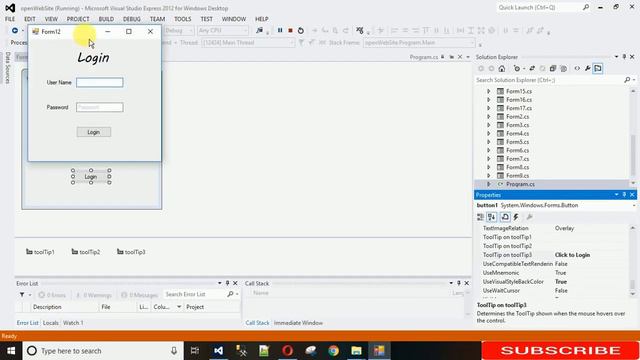Open the Error List column filter dropdown
This screenshot has height=360, width=640.
(x=179, y=307)
